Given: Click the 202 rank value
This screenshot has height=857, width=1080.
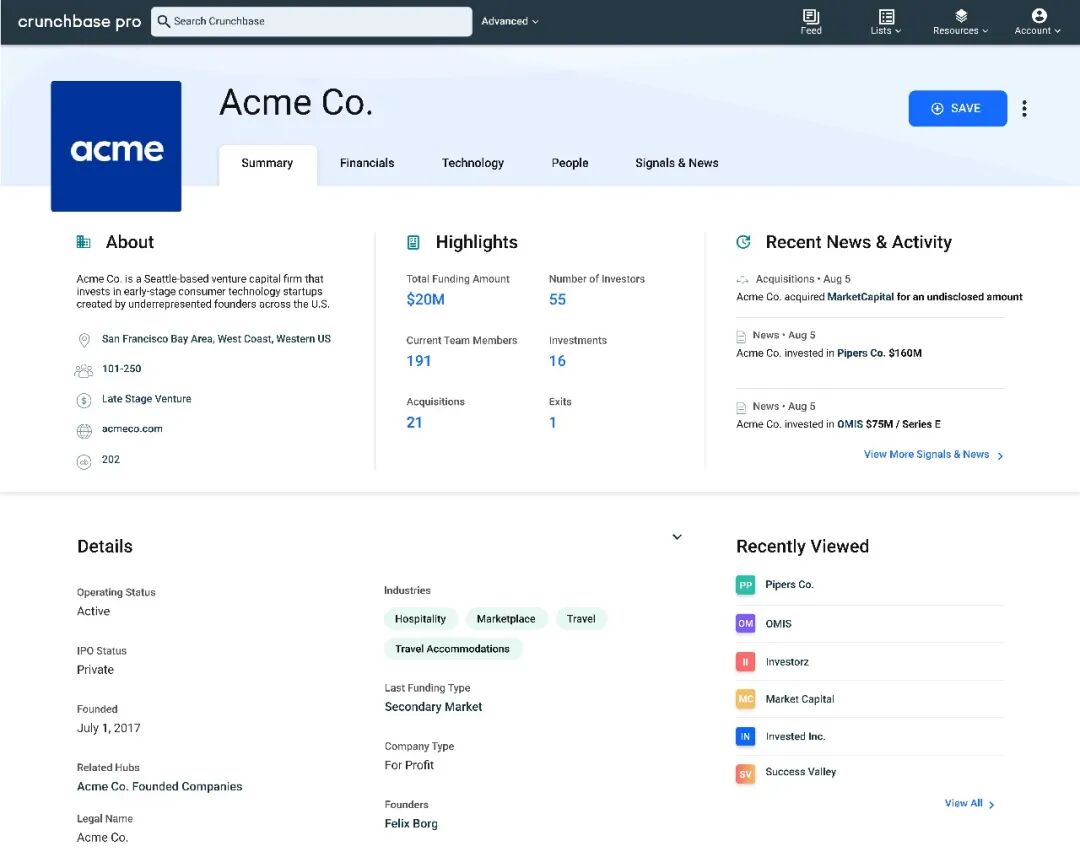Looking at the screenshot, I should [x=111, y=460].
